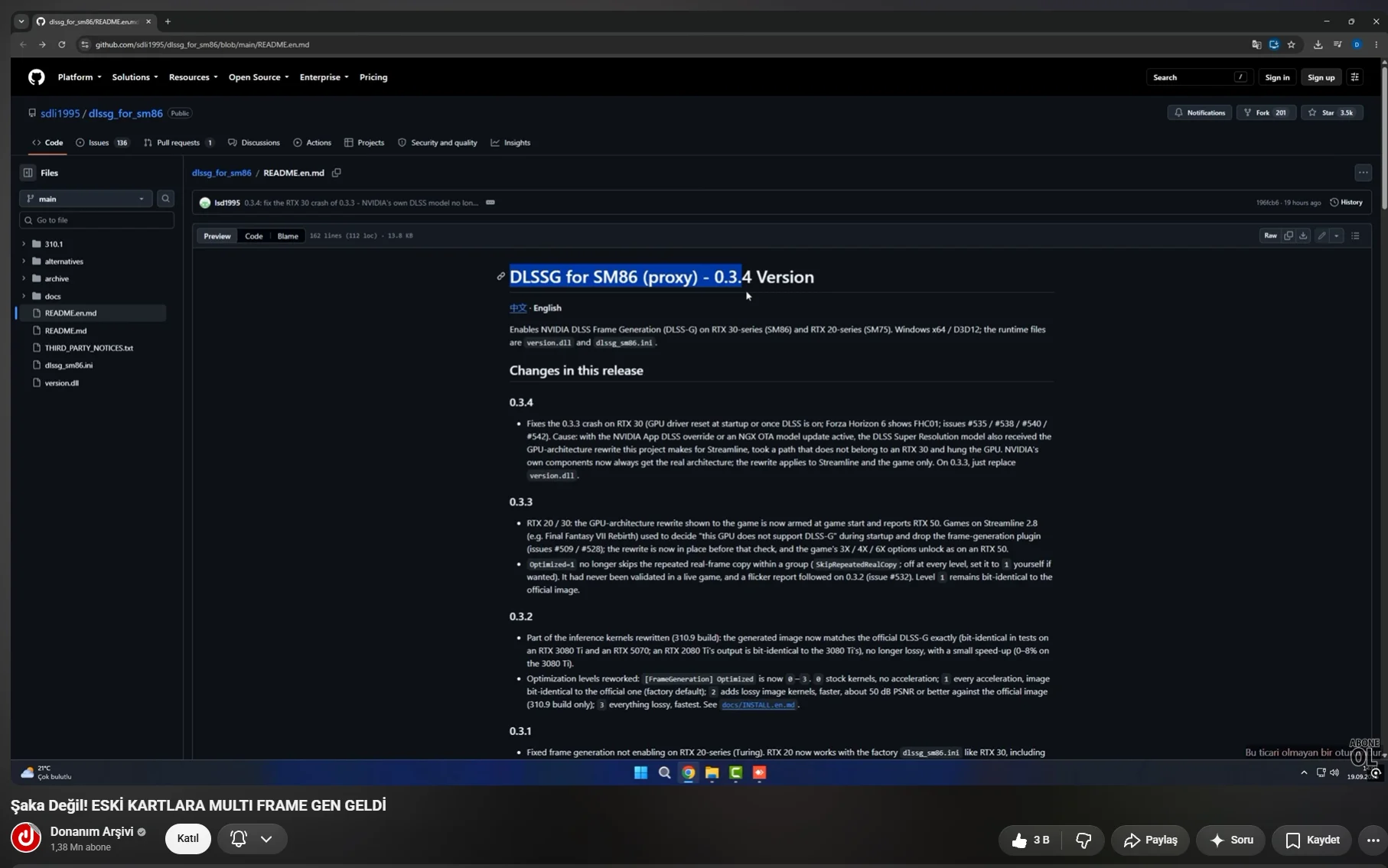This screenshot has height=868, width=1388.
Task: Copy raw file contents icon
Action: pos(1289,236)
